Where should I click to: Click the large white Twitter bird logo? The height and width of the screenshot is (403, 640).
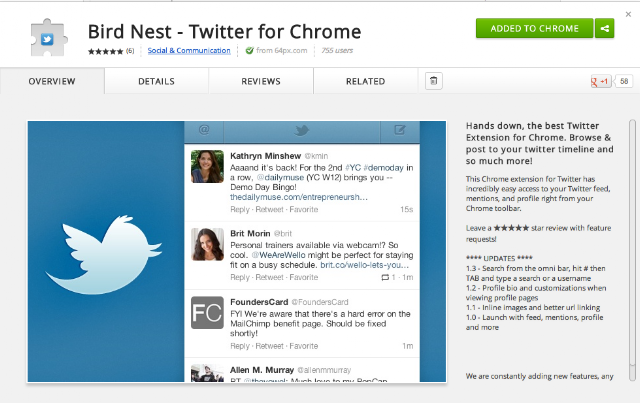coord(104,255)
